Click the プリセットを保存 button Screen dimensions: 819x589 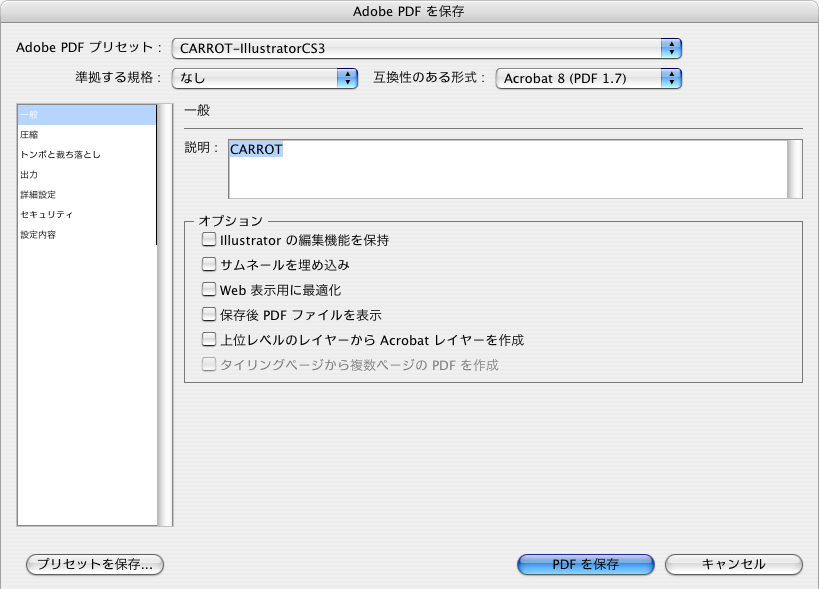point(94,564)
